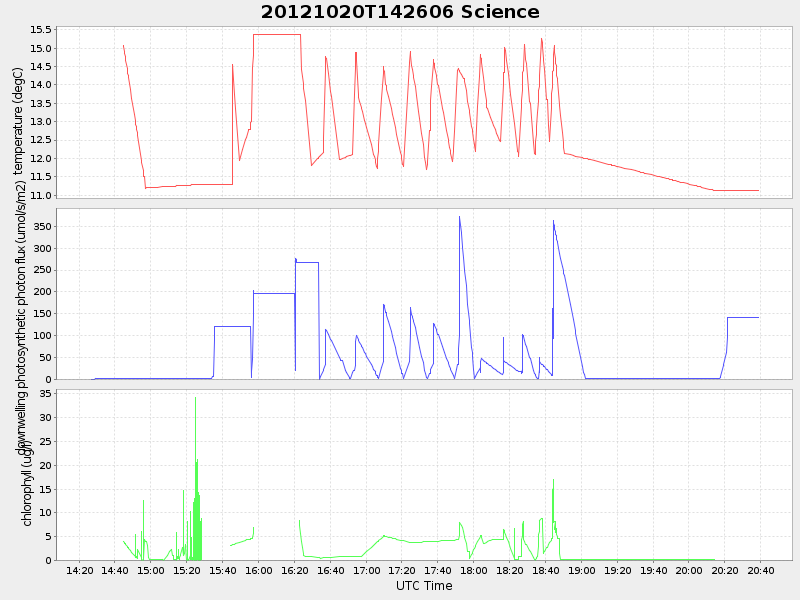Click the 200 photon flux tick label
Screen dimensions: 800x600
pos(43,292)
